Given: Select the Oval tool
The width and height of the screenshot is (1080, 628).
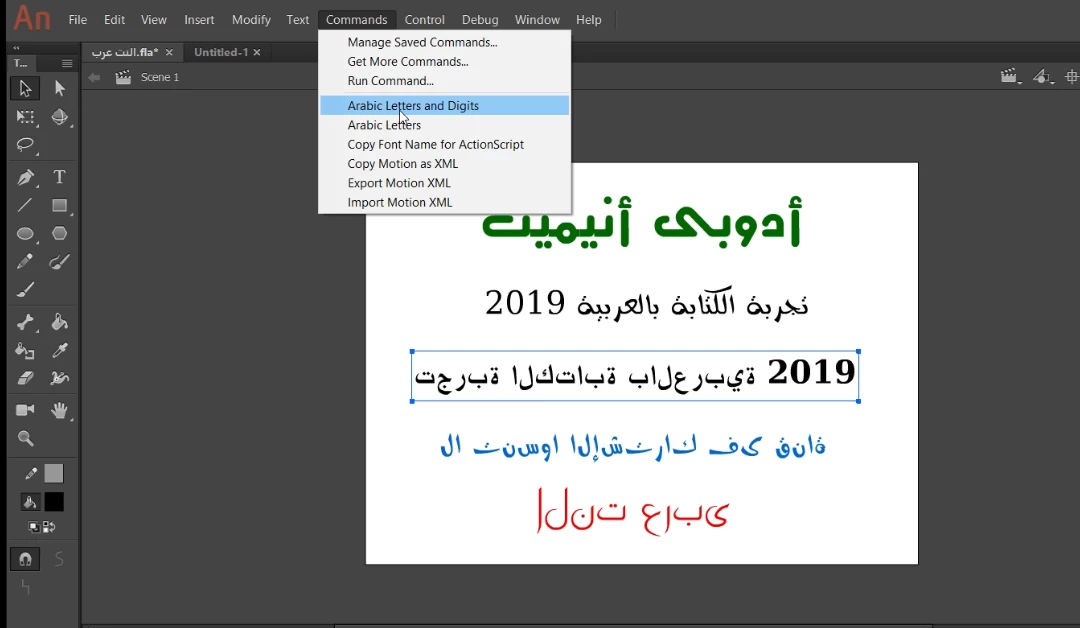Looking at the screenshot, I should pyautogui.click(x=25, y=233).
